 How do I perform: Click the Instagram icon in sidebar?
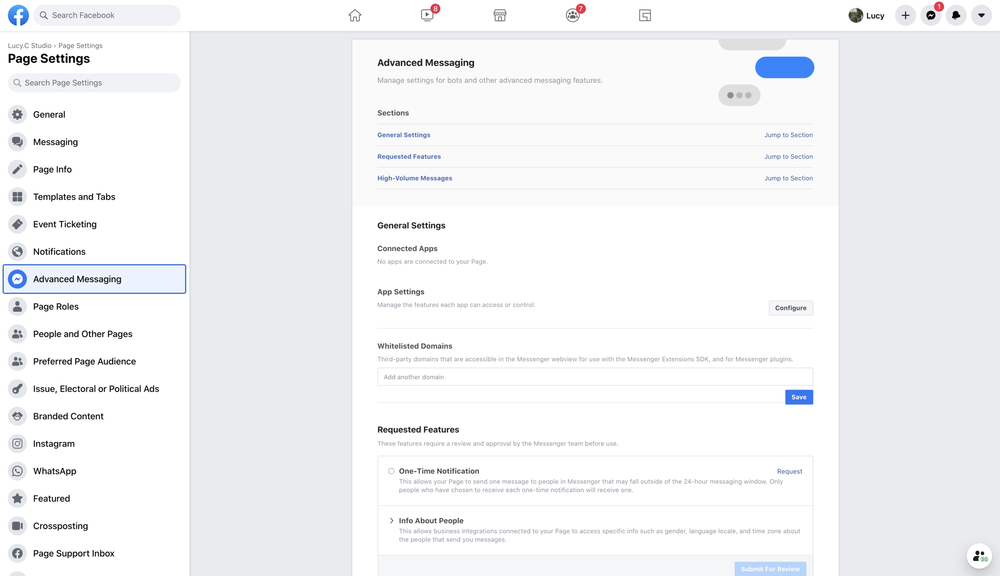(x=17, y=443)
